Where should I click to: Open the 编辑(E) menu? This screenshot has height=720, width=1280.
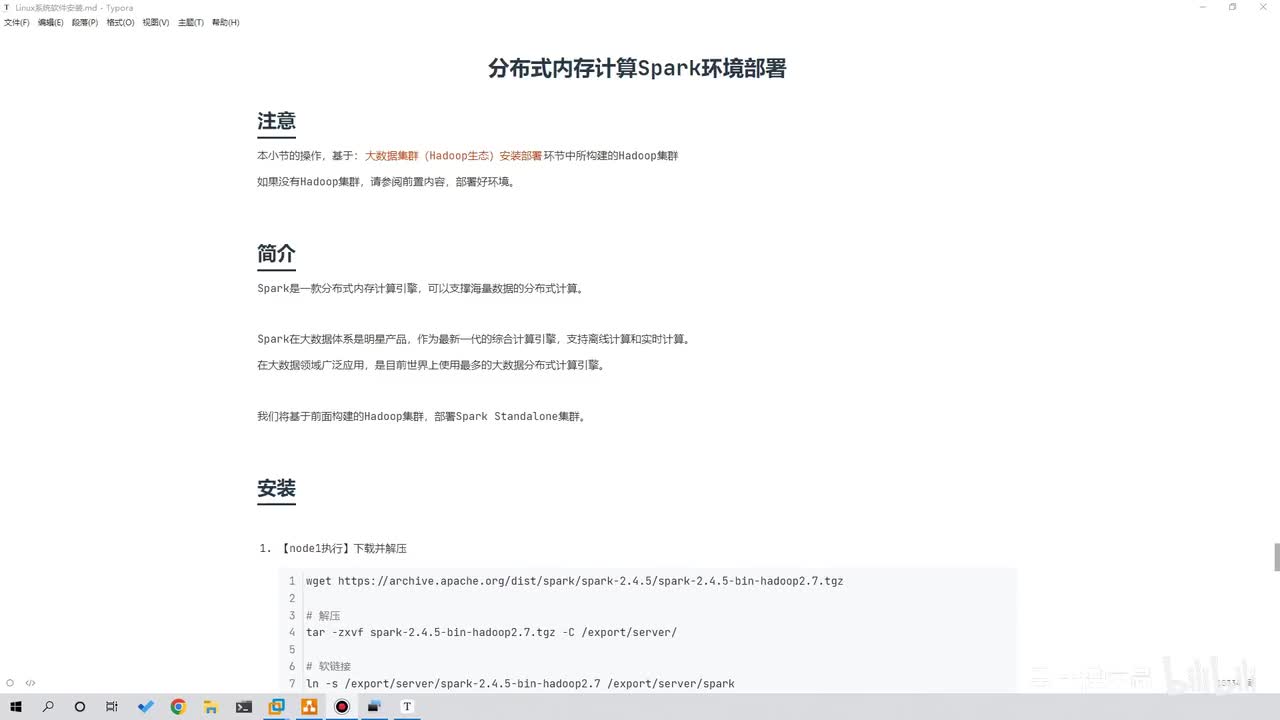pos(51,22)
